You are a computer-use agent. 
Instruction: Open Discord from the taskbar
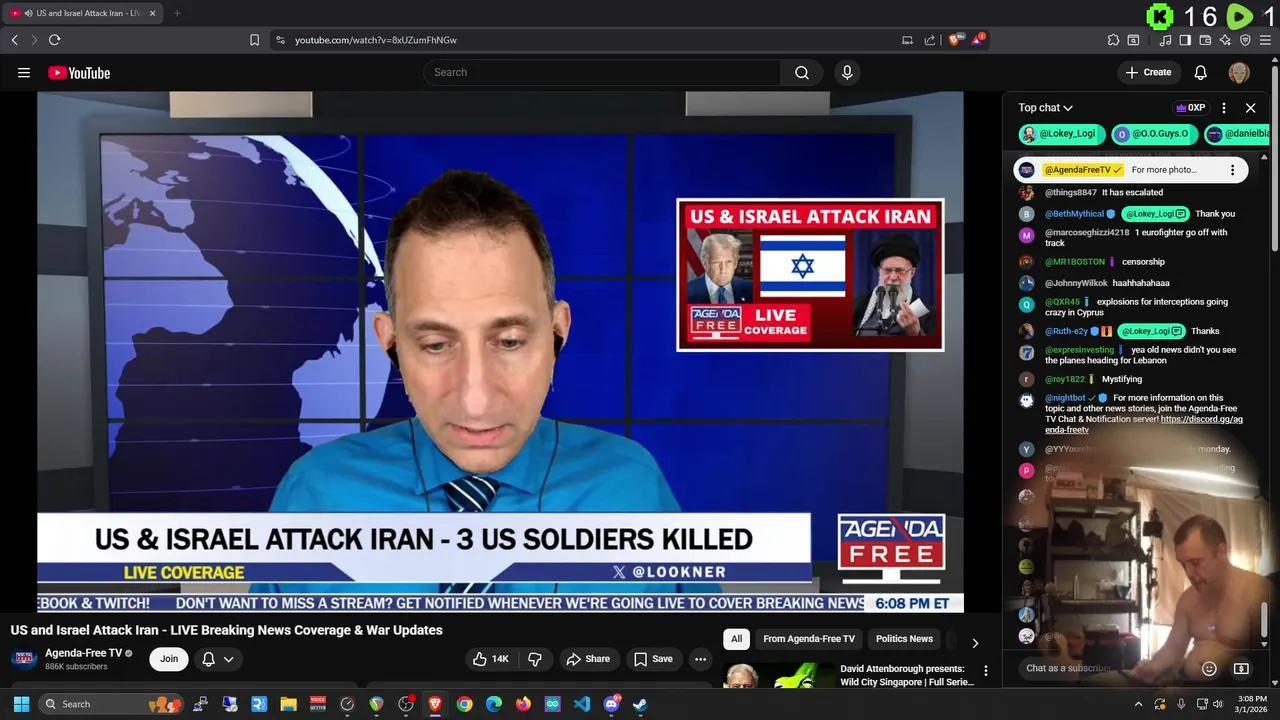tap(611, 704)
